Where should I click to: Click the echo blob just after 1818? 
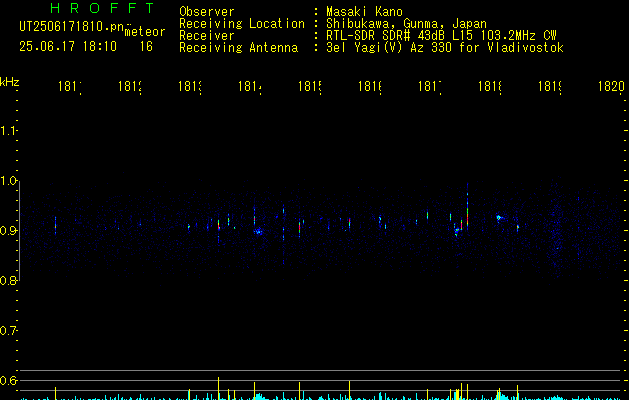click(x=499, y=218)
